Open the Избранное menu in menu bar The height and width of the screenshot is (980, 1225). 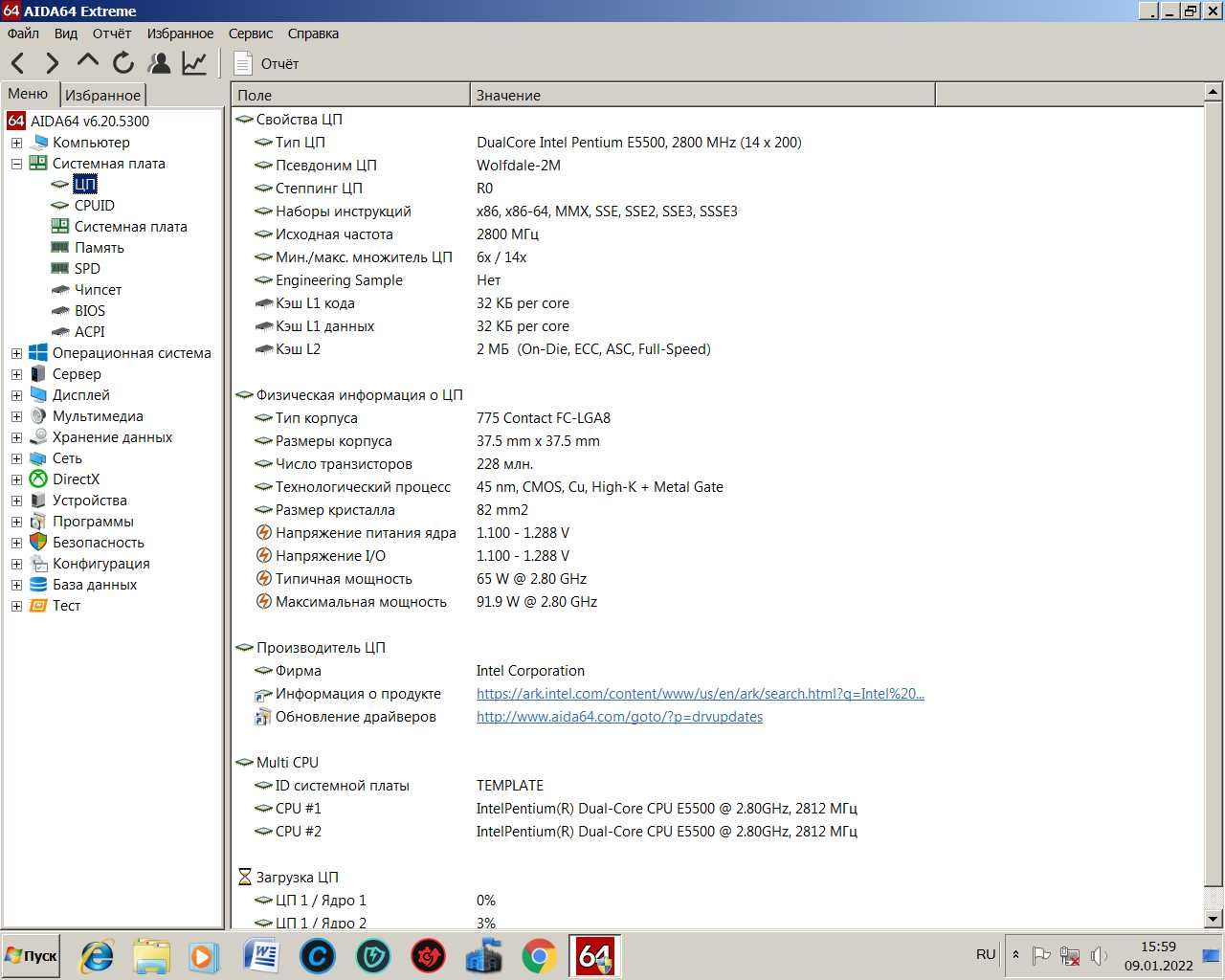tap(180, 33)
